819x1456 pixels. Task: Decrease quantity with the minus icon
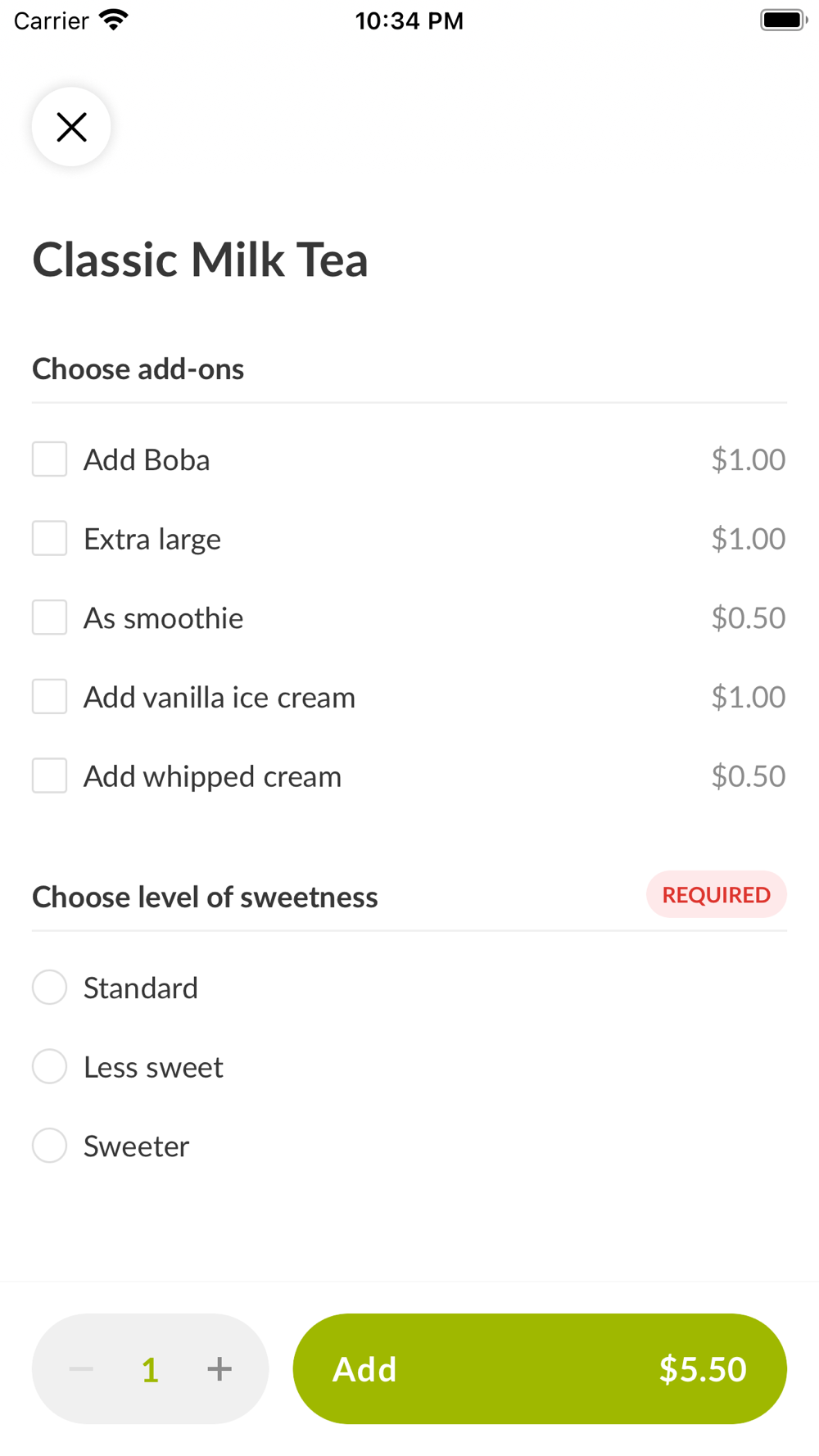point(81,1368)
